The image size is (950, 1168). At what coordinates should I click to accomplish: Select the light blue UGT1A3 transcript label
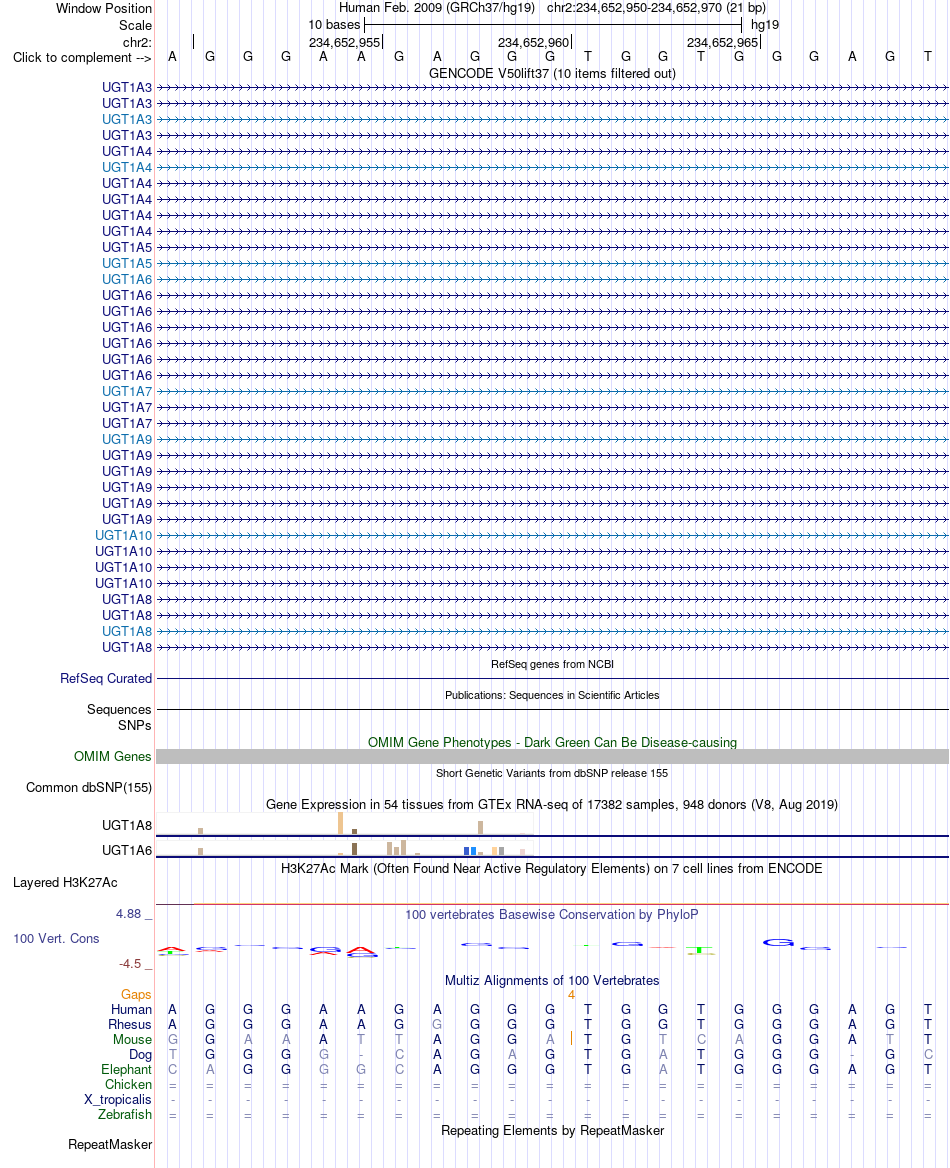pos(127,119)
